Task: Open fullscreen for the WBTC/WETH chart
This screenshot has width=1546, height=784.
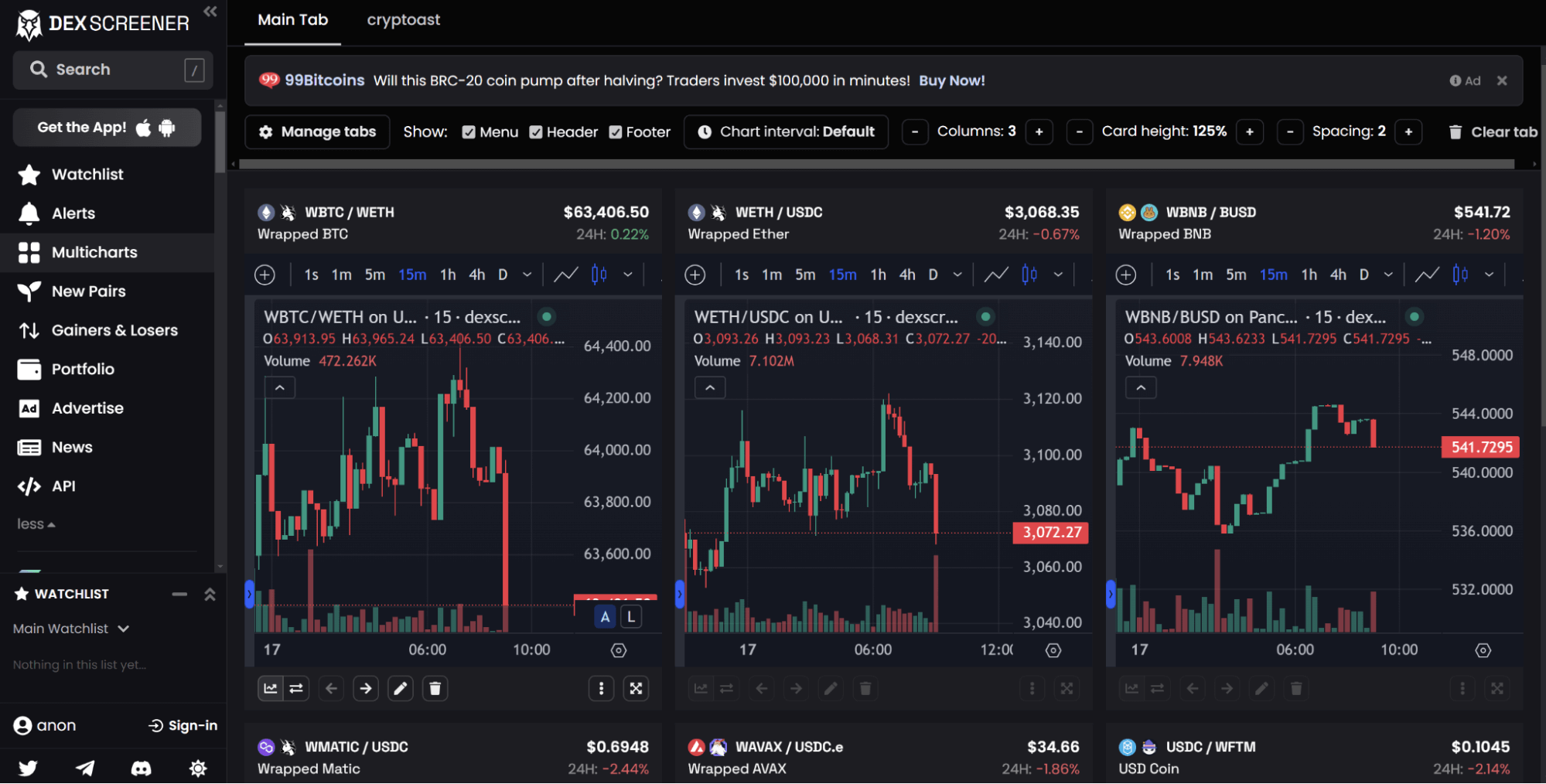Action: click(636, 688)
